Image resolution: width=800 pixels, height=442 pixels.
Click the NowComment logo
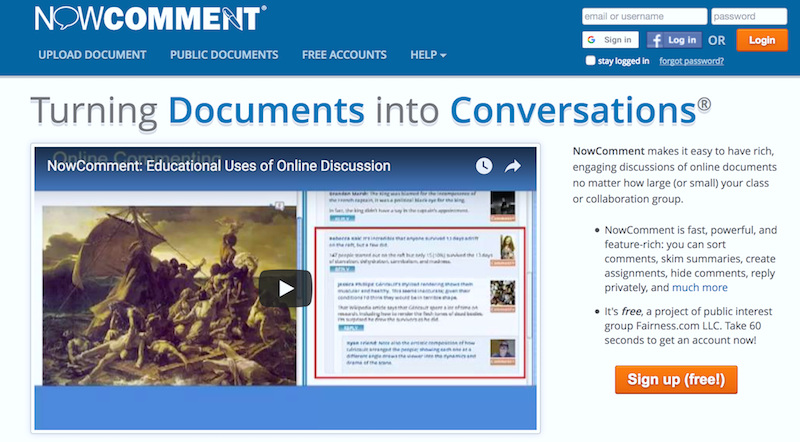tap(151, 18)
